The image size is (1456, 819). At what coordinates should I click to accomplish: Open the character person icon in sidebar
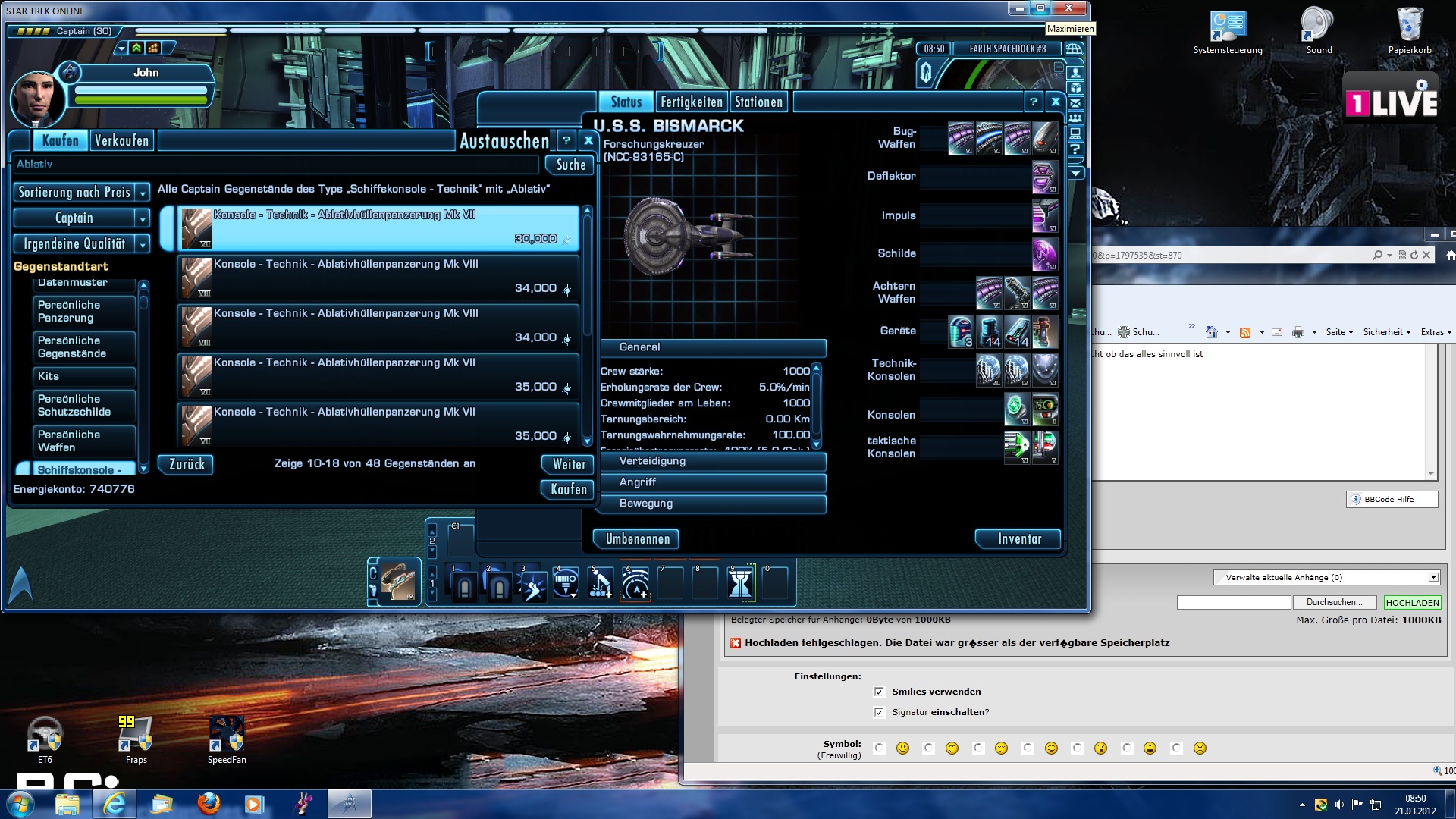pyautogui.click(x=1075, y=73)
